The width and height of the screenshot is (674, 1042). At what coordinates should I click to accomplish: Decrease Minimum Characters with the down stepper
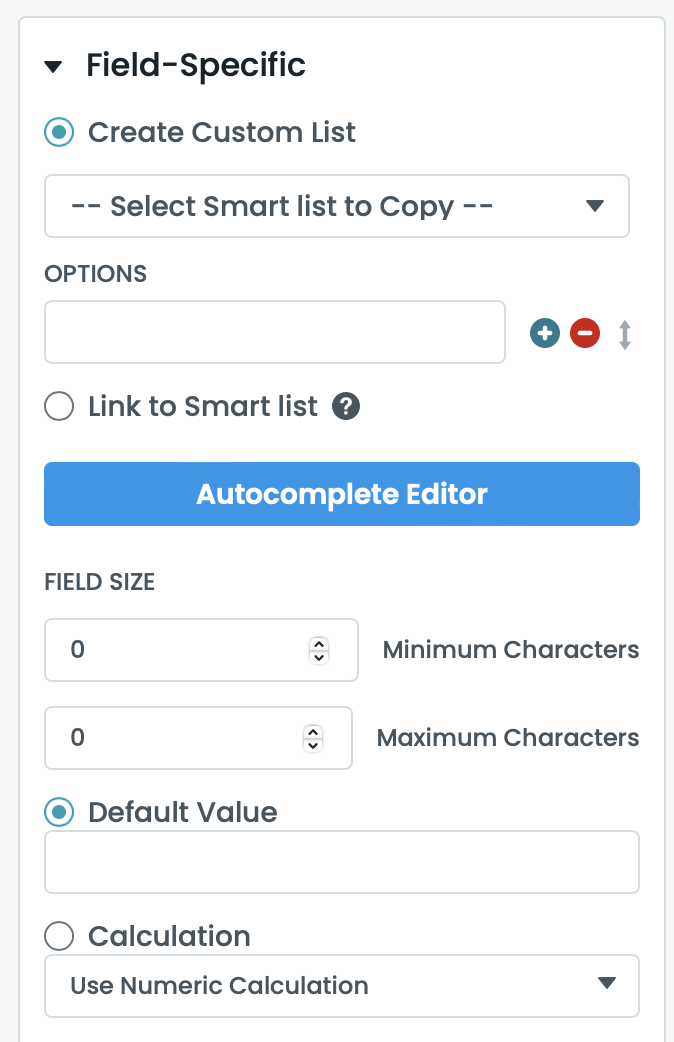319,657
